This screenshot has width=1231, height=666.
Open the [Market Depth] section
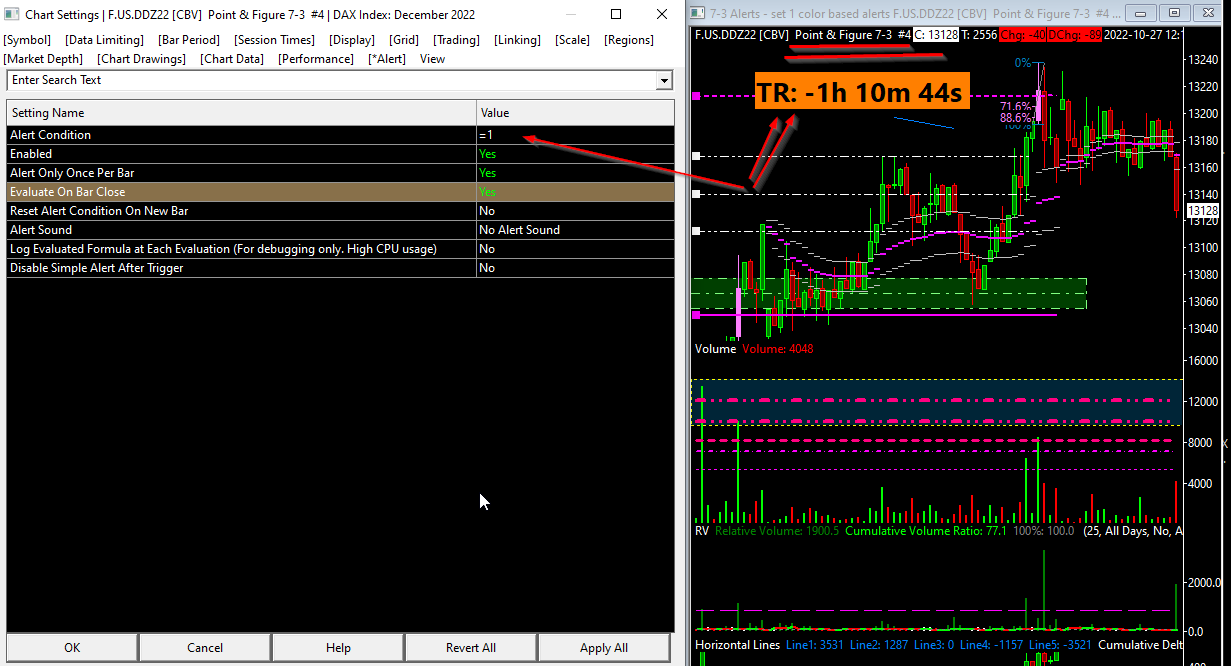click(x=43, y=59)
